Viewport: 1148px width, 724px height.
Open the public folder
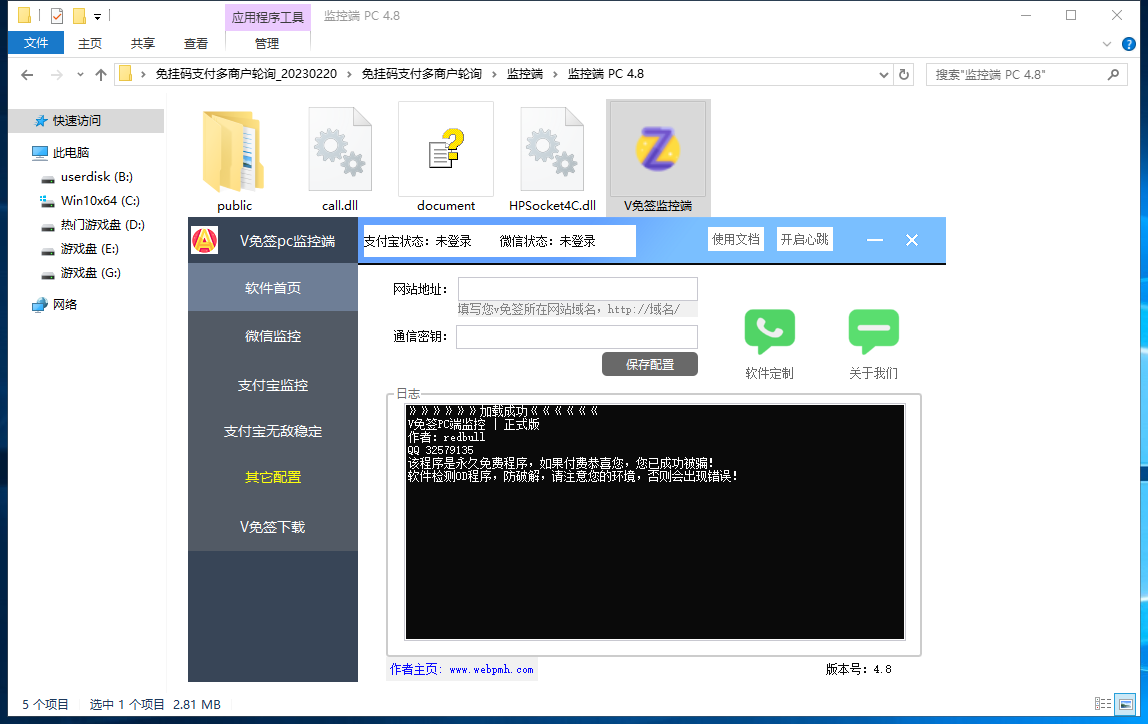click(234, 157)
